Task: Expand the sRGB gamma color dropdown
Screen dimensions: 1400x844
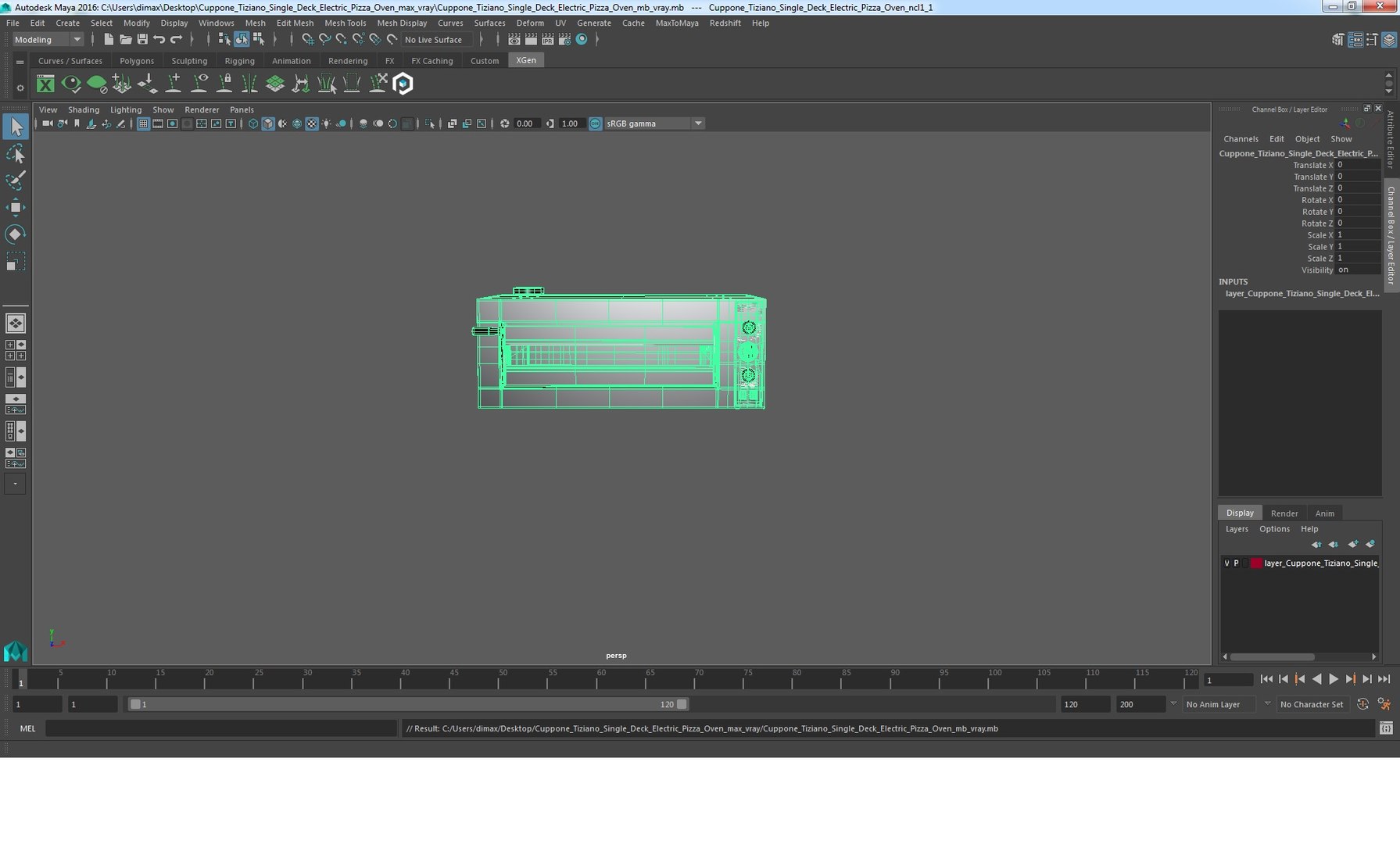Action: [654, 123]
